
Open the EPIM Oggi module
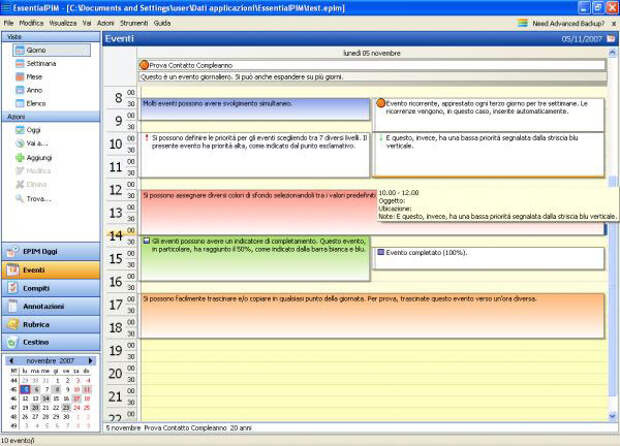(x=51, y=251)
